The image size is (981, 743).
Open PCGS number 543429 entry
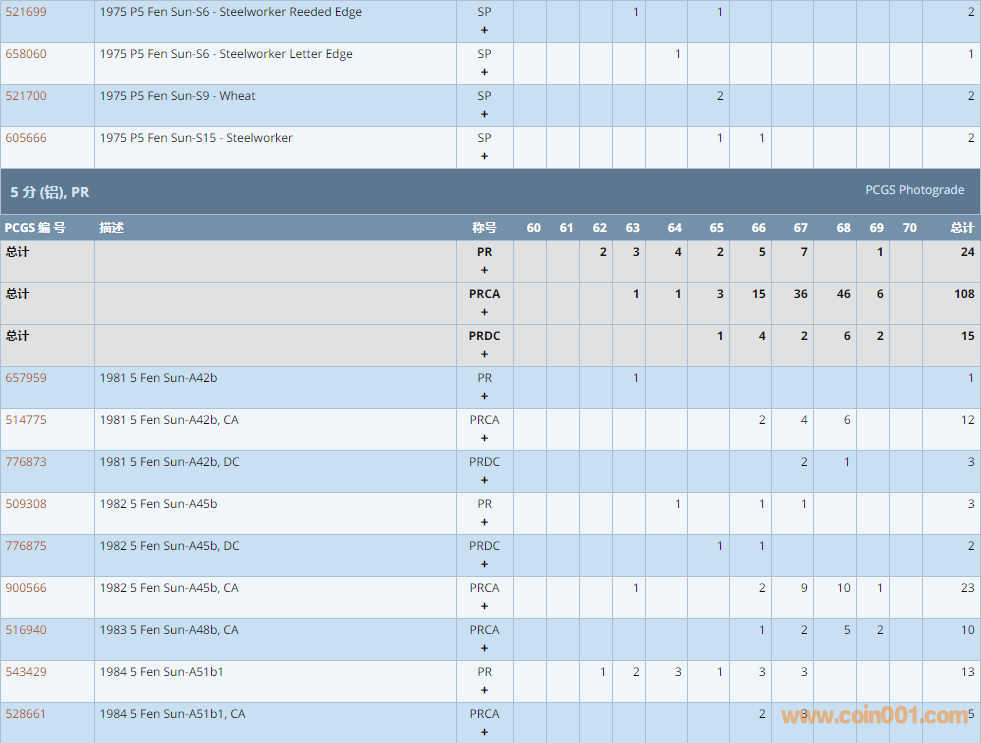coord(26,672)
